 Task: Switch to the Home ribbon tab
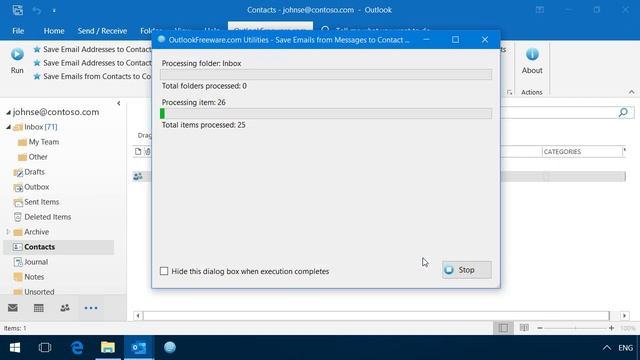click(54, 31)
